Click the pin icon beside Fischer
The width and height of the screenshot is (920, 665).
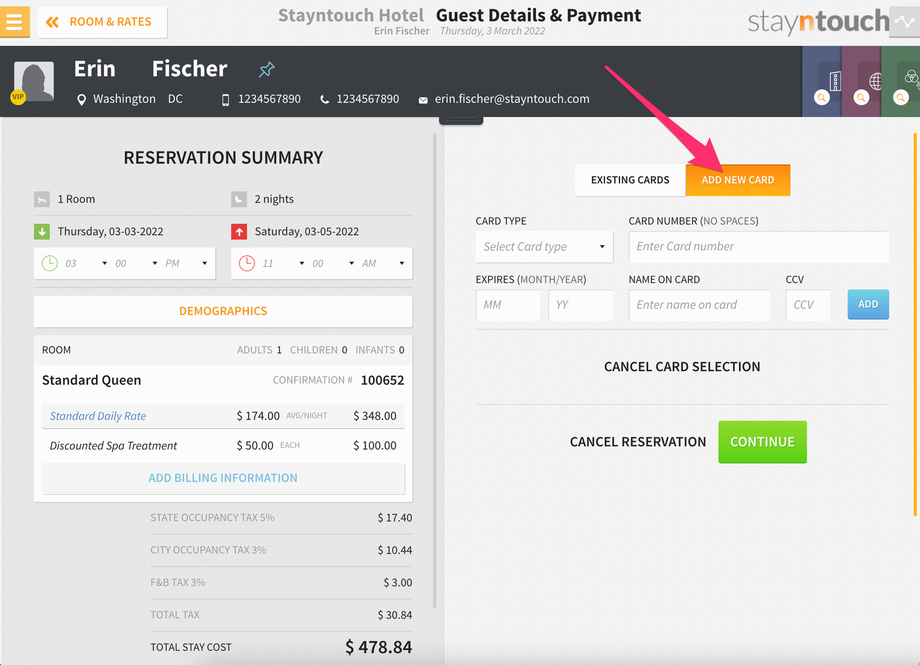(266, 70)
